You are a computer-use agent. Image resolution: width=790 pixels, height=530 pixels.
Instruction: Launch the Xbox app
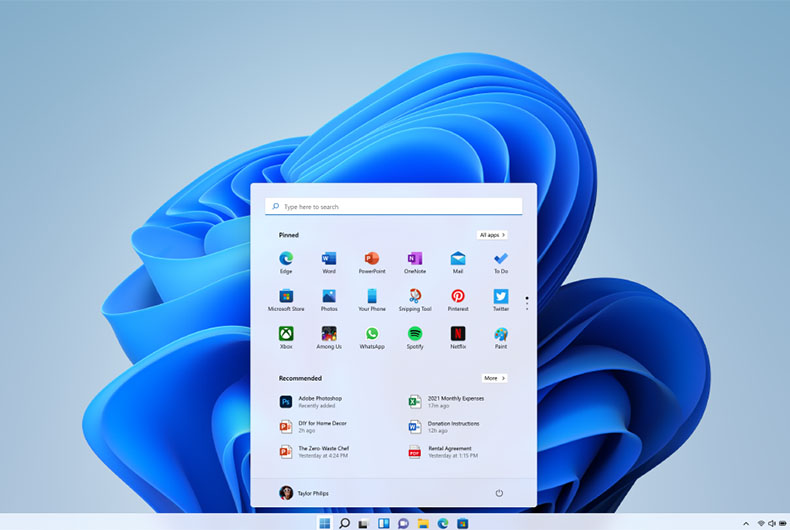(x=286, y=338)
